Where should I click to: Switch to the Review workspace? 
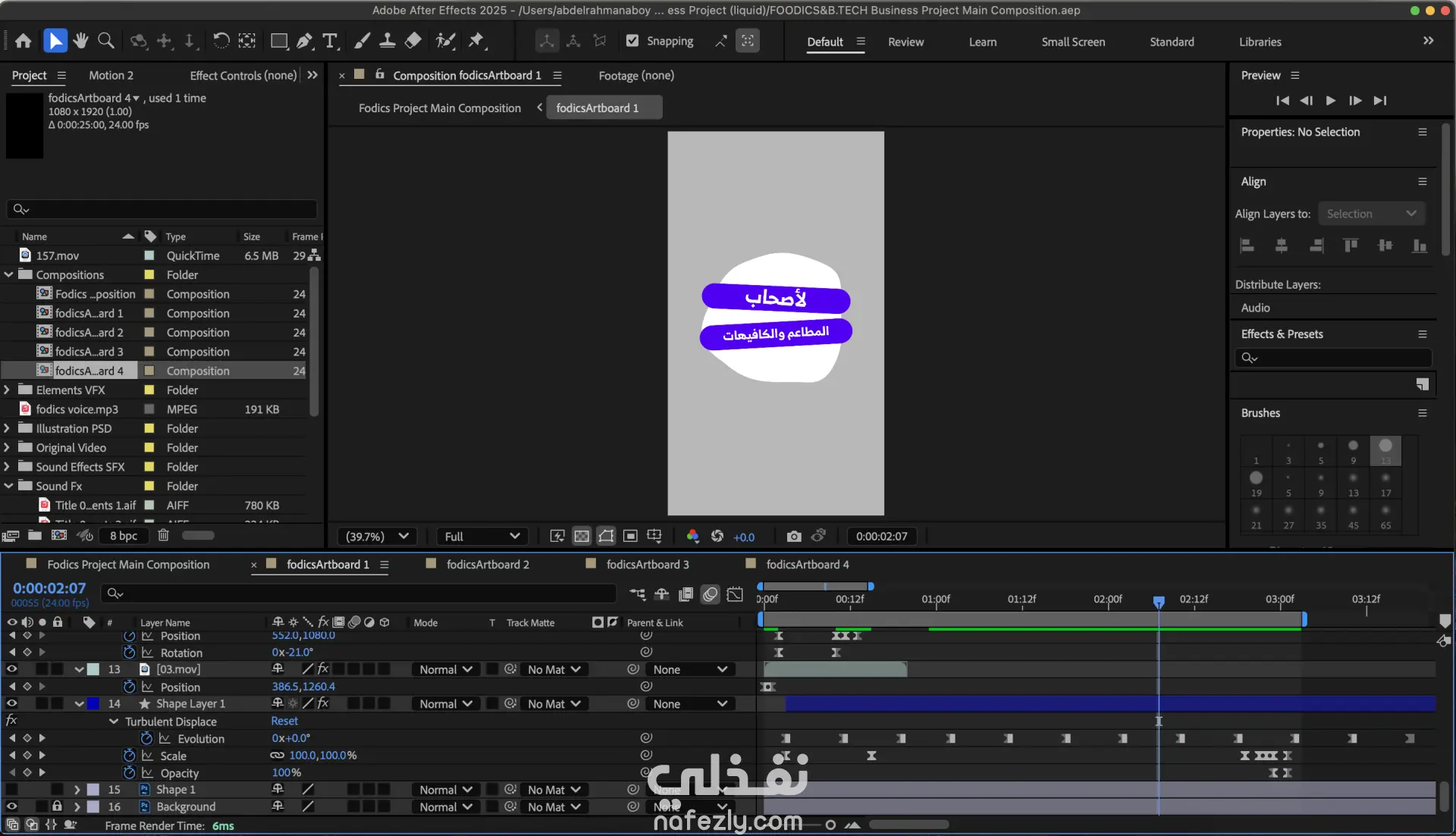point(905,42)
